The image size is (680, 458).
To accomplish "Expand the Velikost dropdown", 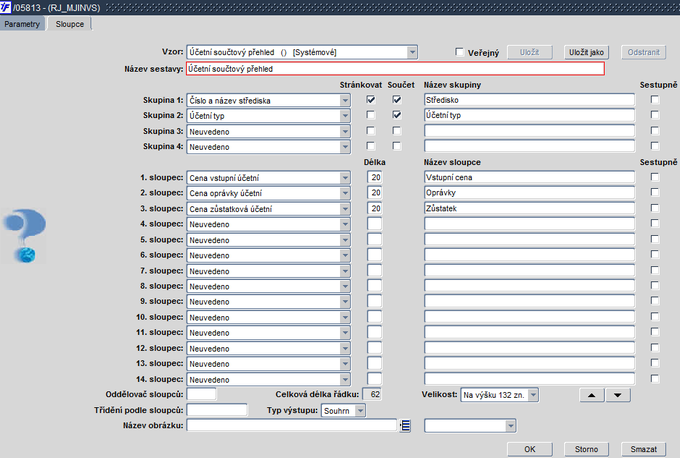I will pos(533,395).
